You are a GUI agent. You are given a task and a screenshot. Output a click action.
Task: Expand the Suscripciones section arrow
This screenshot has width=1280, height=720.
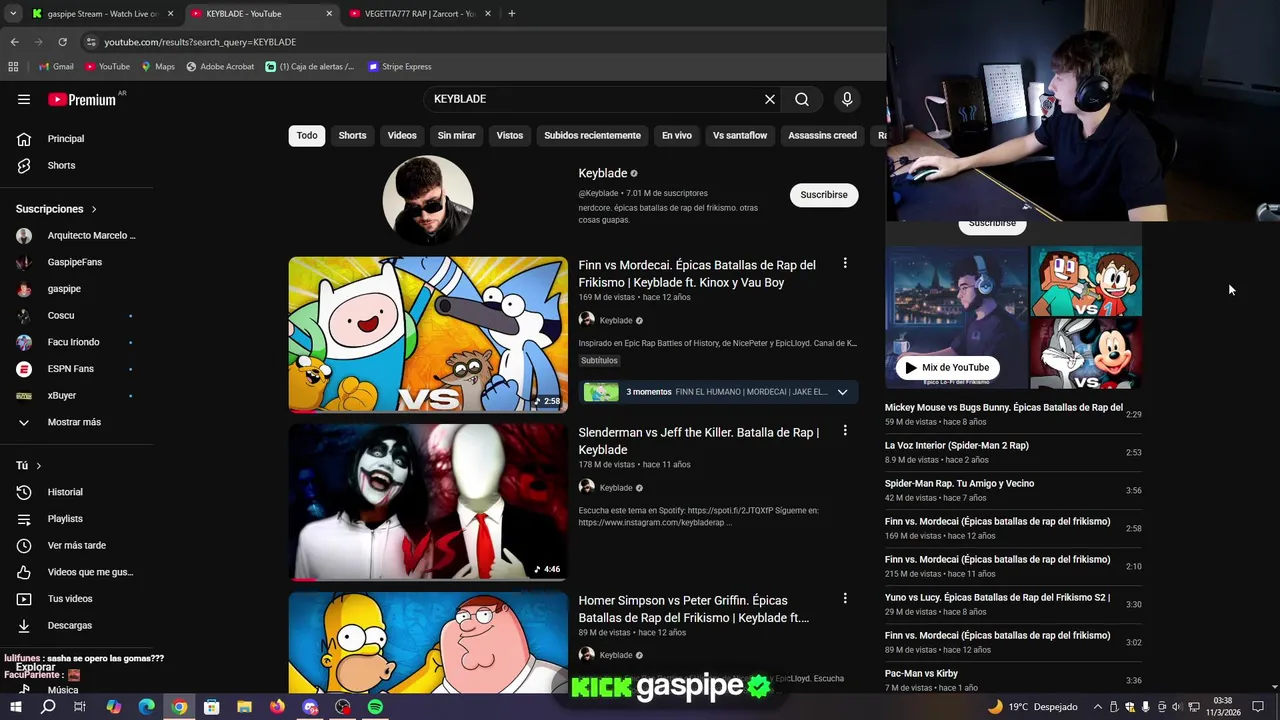(x=94, y=209)
